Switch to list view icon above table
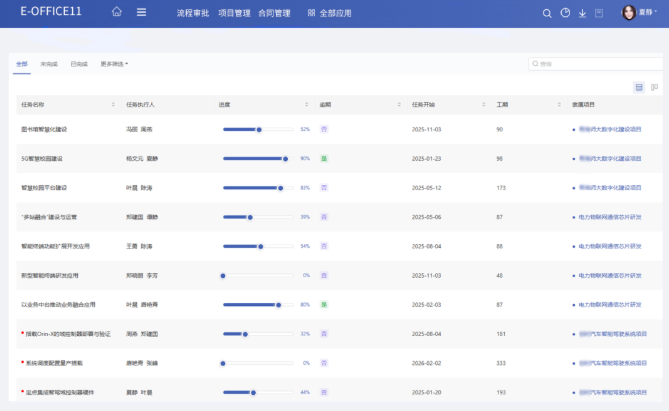This screenshot has width=669, height=411. (639, 87)
